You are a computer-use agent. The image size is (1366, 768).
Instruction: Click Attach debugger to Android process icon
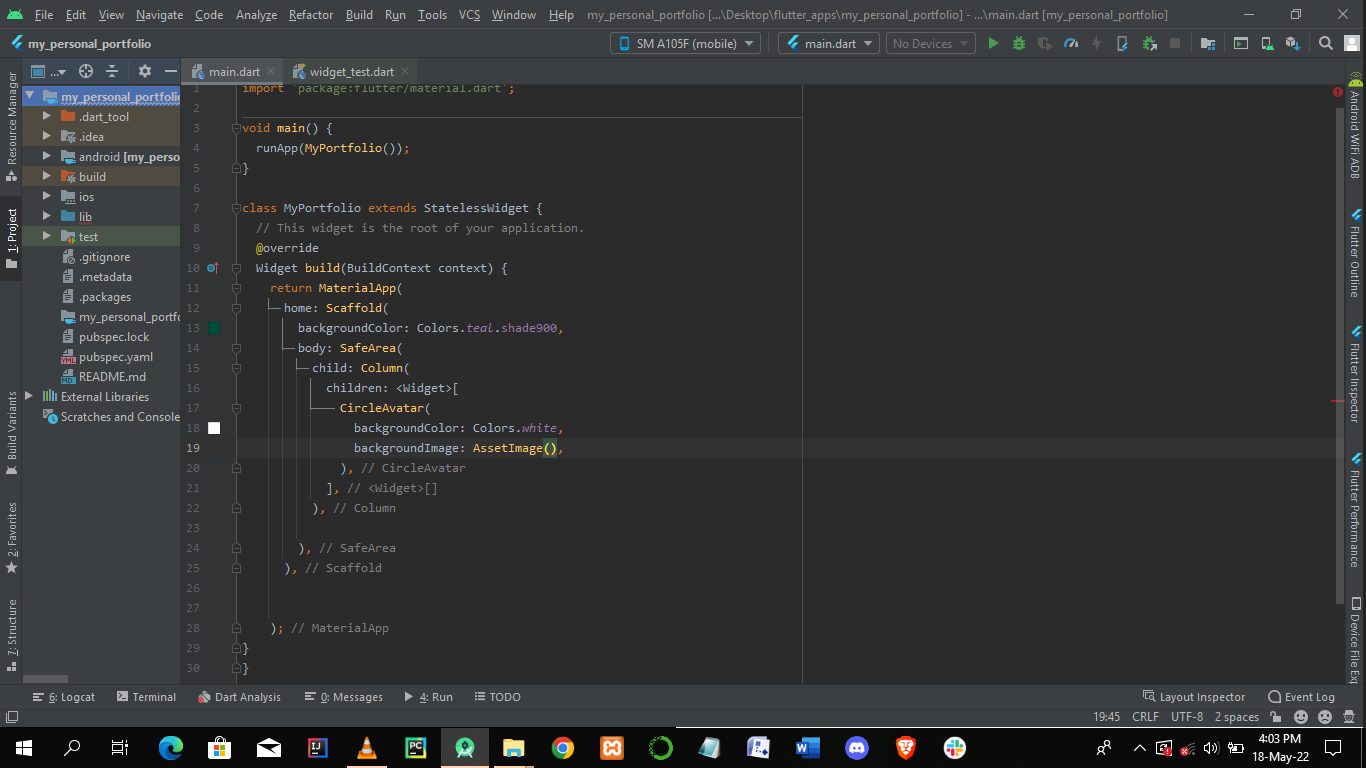(x=1149, y=43)
